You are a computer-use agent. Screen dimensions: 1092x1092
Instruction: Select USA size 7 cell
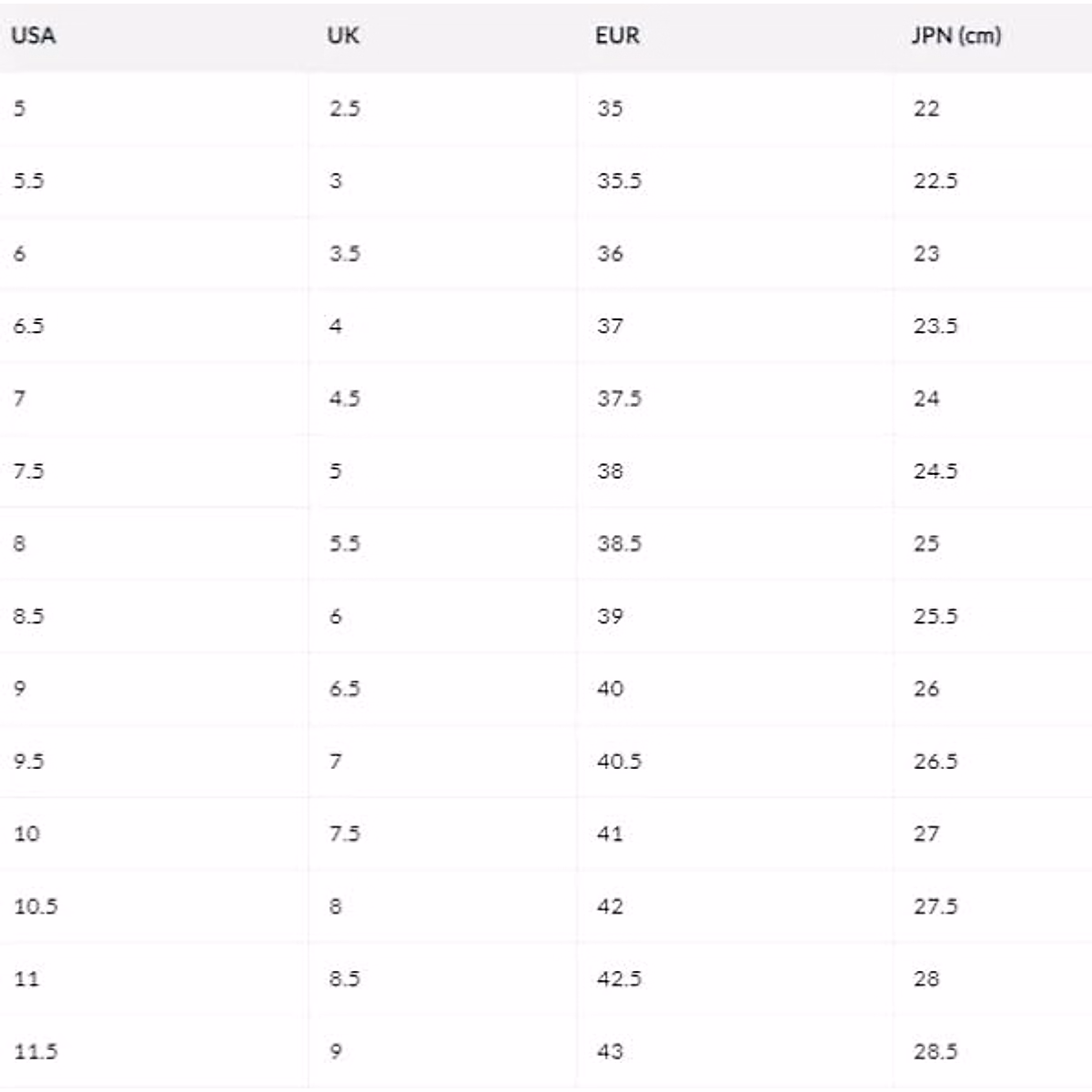click(x=19, y=399)
